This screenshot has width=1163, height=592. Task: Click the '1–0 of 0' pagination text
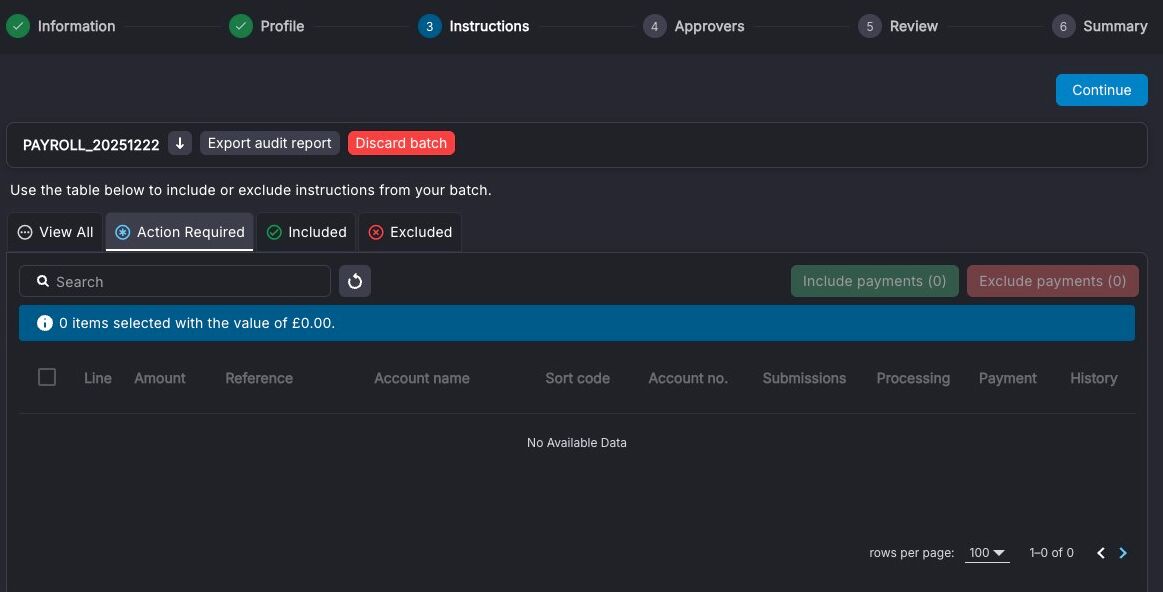pyautogui.click(x=1051, y=553)
